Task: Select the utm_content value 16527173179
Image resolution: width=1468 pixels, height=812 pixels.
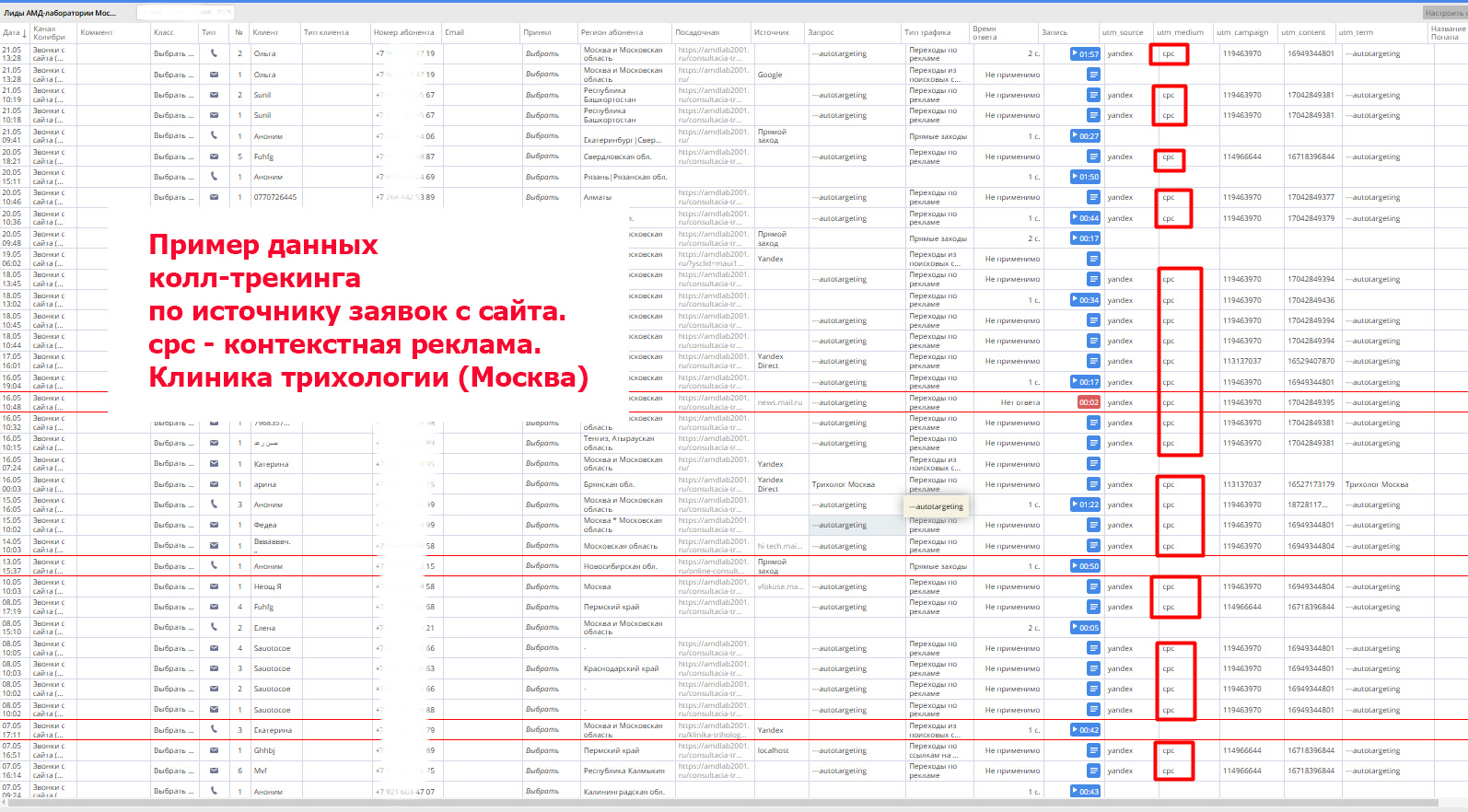Action: click(x=1311, y=484)
